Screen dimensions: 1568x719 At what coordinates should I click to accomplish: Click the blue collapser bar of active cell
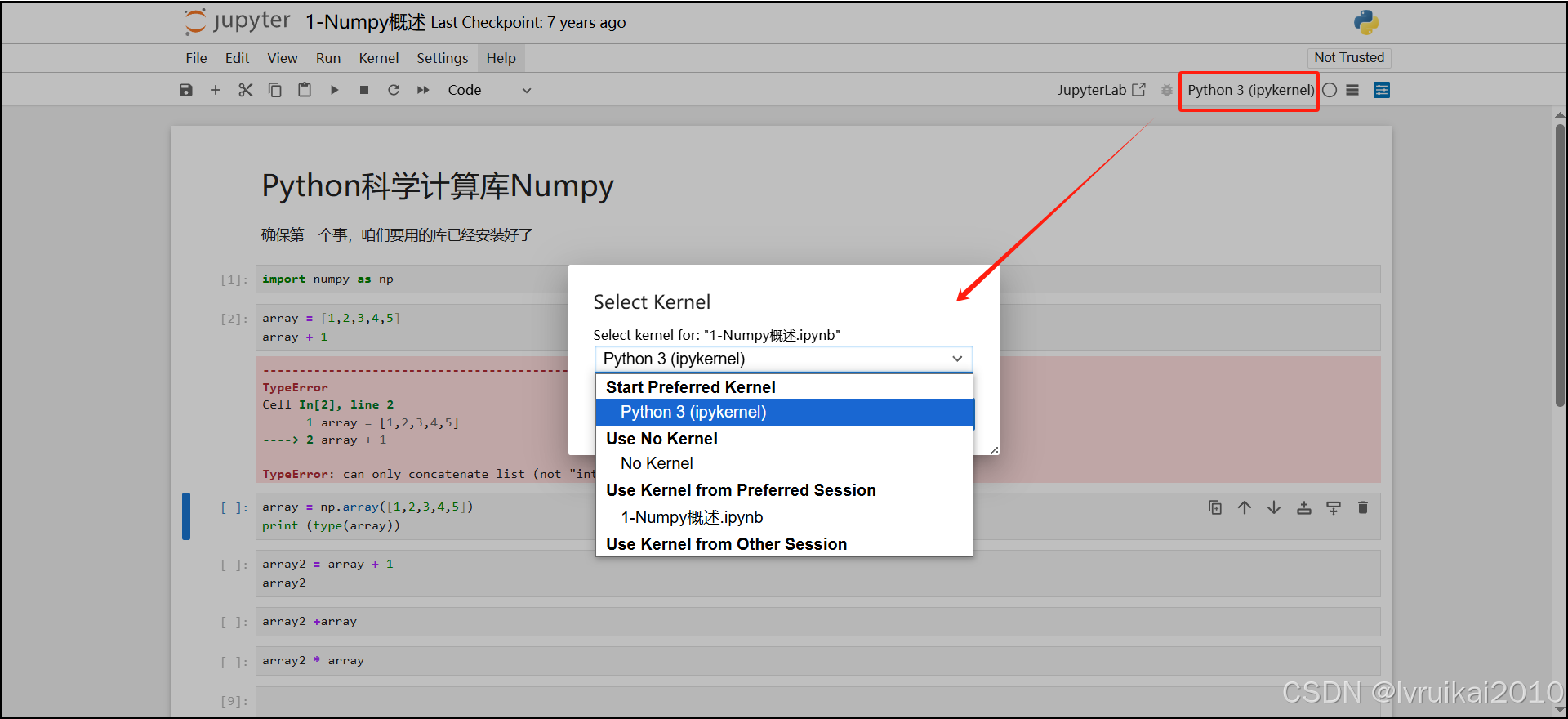click(186, 516)
